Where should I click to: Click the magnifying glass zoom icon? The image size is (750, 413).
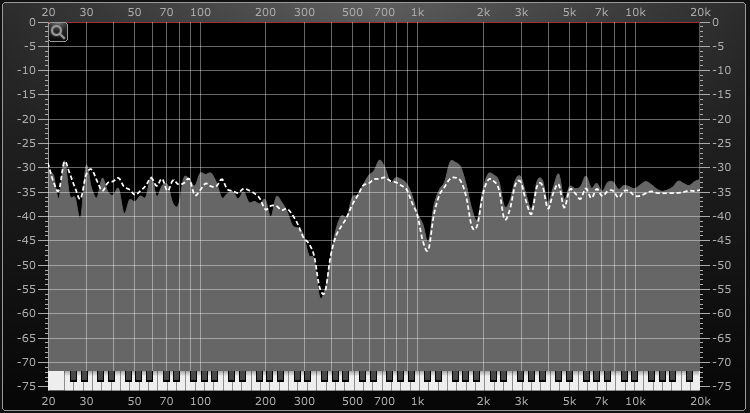tap(58, 32)
